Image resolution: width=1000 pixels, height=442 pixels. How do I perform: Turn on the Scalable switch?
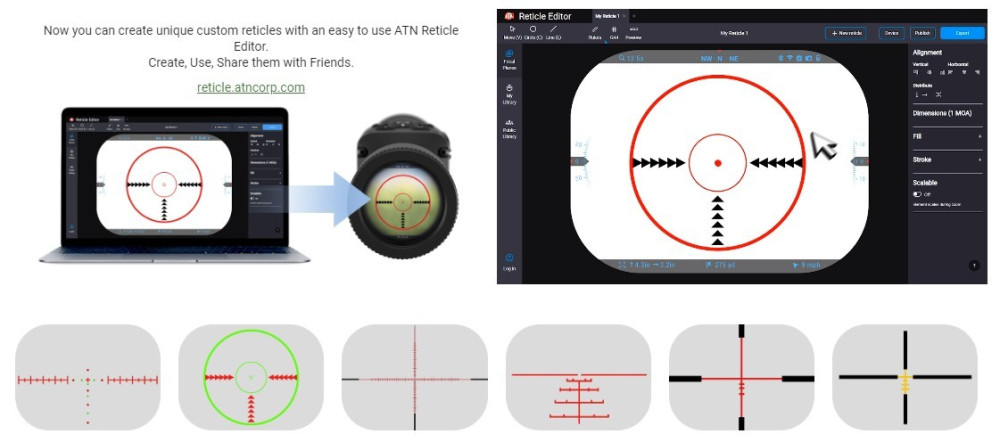917,194
